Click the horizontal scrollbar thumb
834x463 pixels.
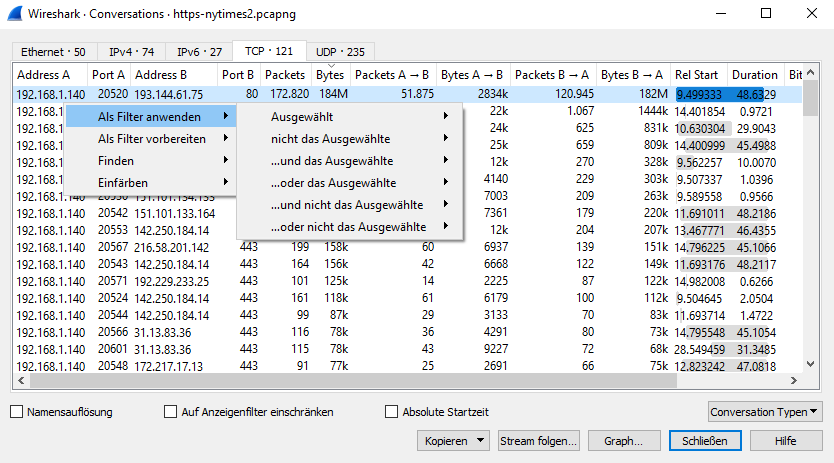click(353, 381)
